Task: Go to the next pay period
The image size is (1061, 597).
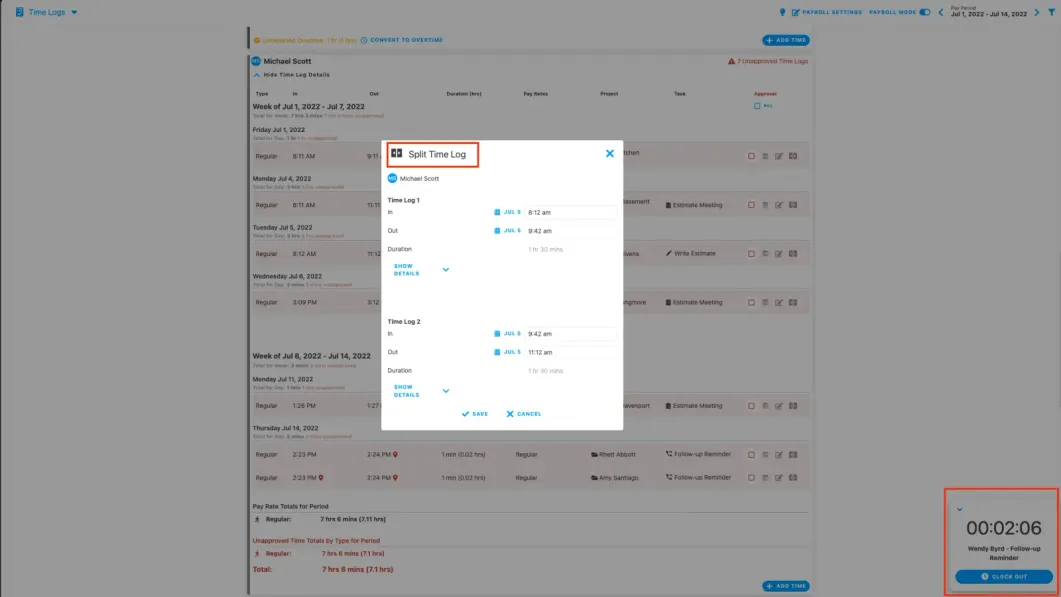Action: [x=1037, y=12]
